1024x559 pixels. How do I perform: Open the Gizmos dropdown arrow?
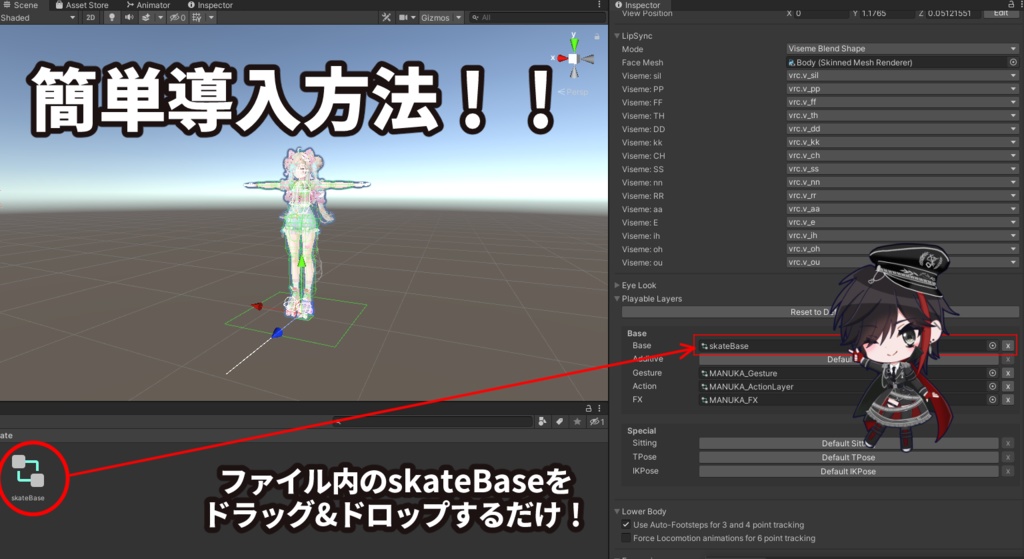tap(458, 18)
